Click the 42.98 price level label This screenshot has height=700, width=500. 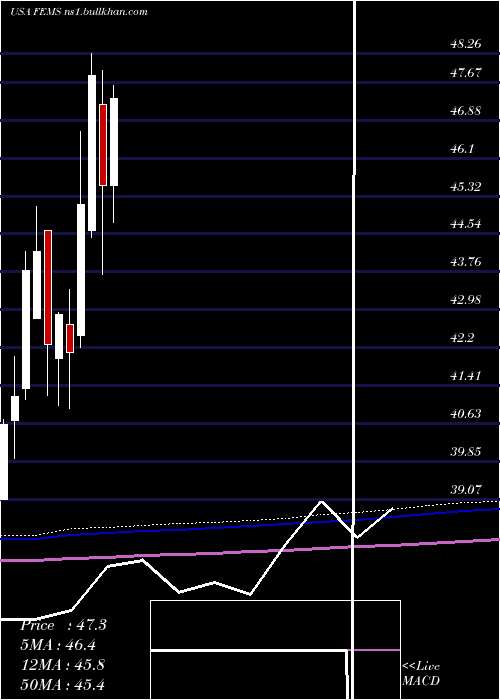[x=466, y=300]
